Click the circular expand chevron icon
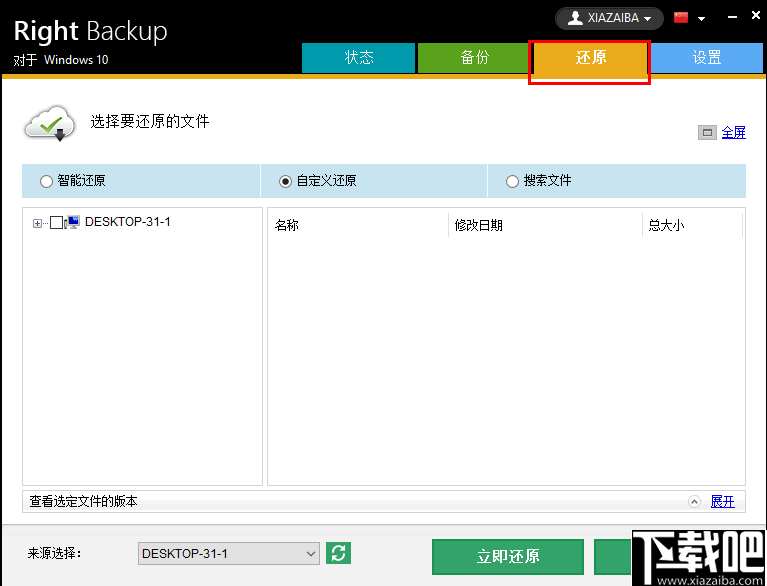Image resolution: width=767 pixels, height=586 pixels. coord(694,501)
